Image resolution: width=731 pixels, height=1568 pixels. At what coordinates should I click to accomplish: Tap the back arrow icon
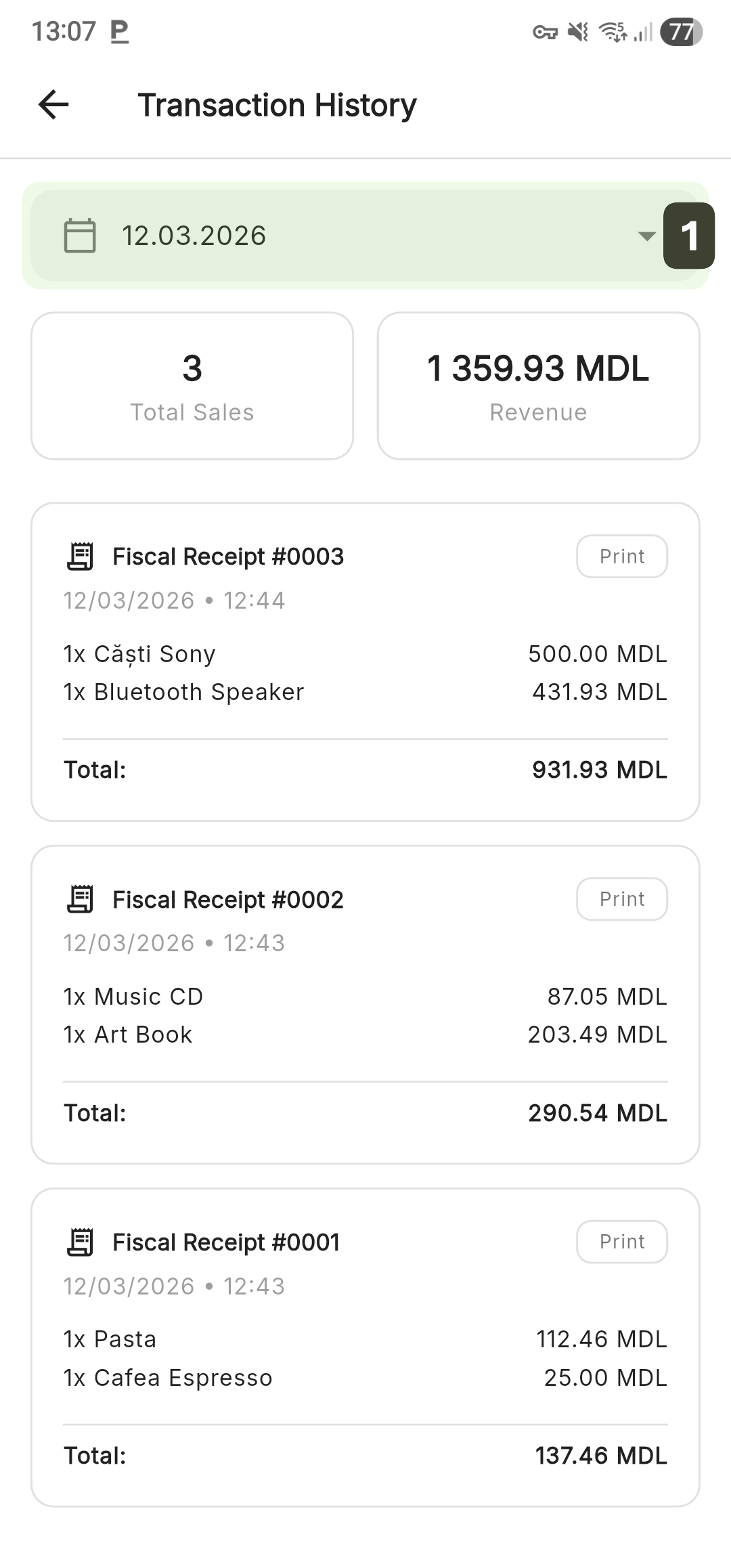pyautogui.click(x=53, y=105)
